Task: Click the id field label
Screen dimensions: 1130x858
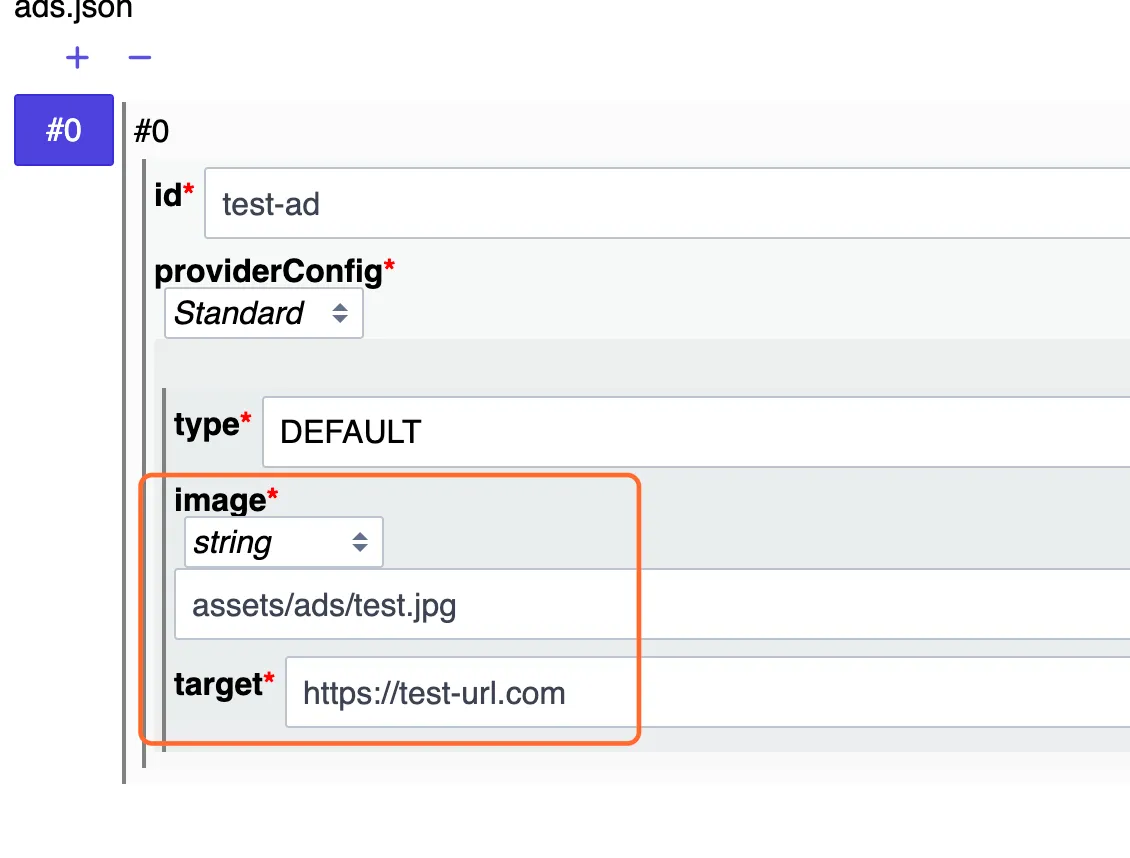Action: [168, 195]
